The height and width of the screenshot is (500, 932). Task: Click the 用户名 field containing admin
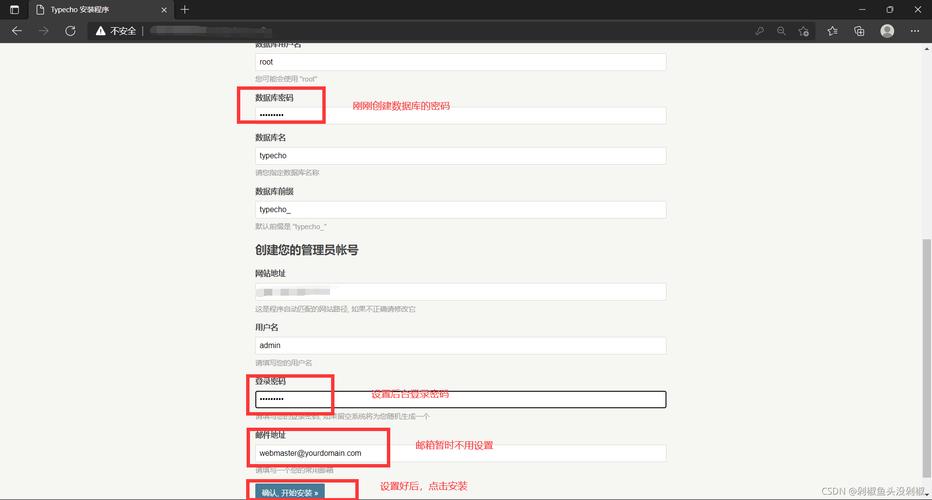[461, 345]
